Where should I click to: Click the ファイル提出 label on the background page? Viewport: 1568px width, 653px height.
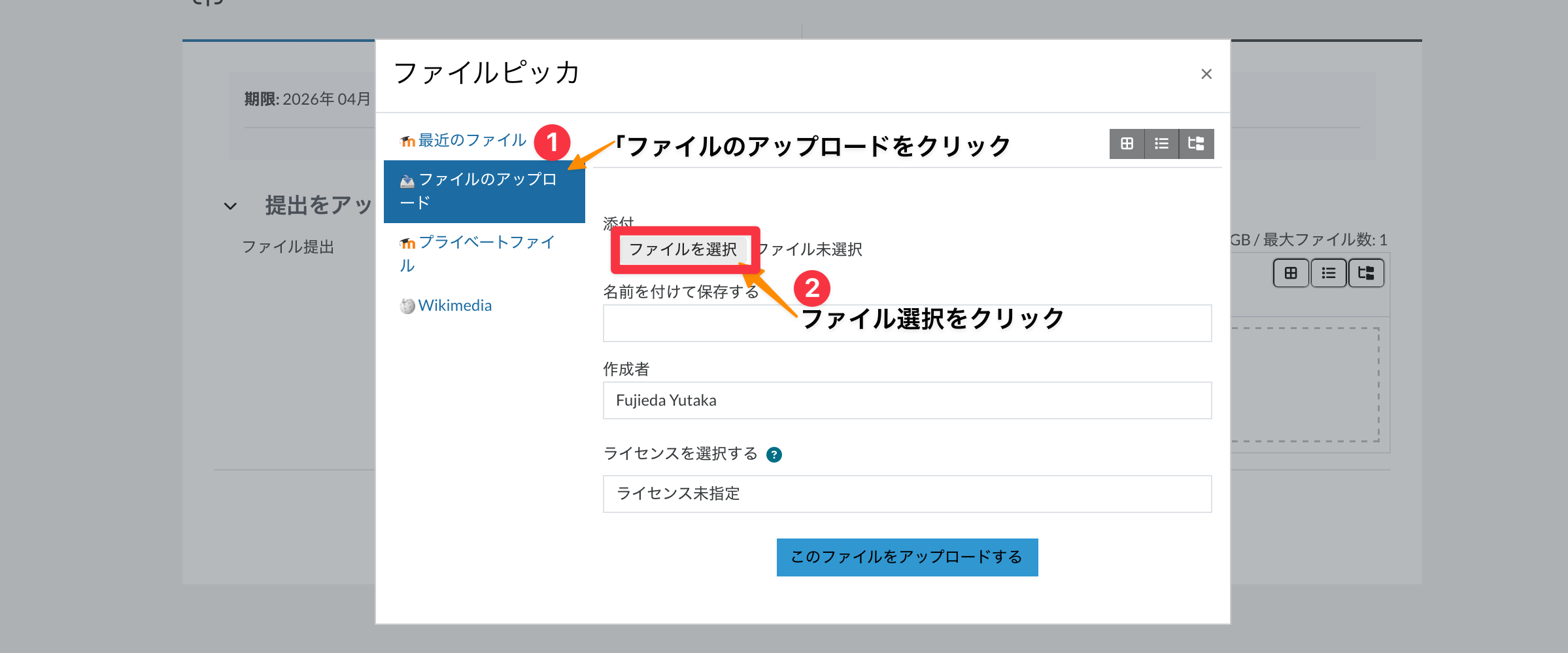[x=288, y=247]
